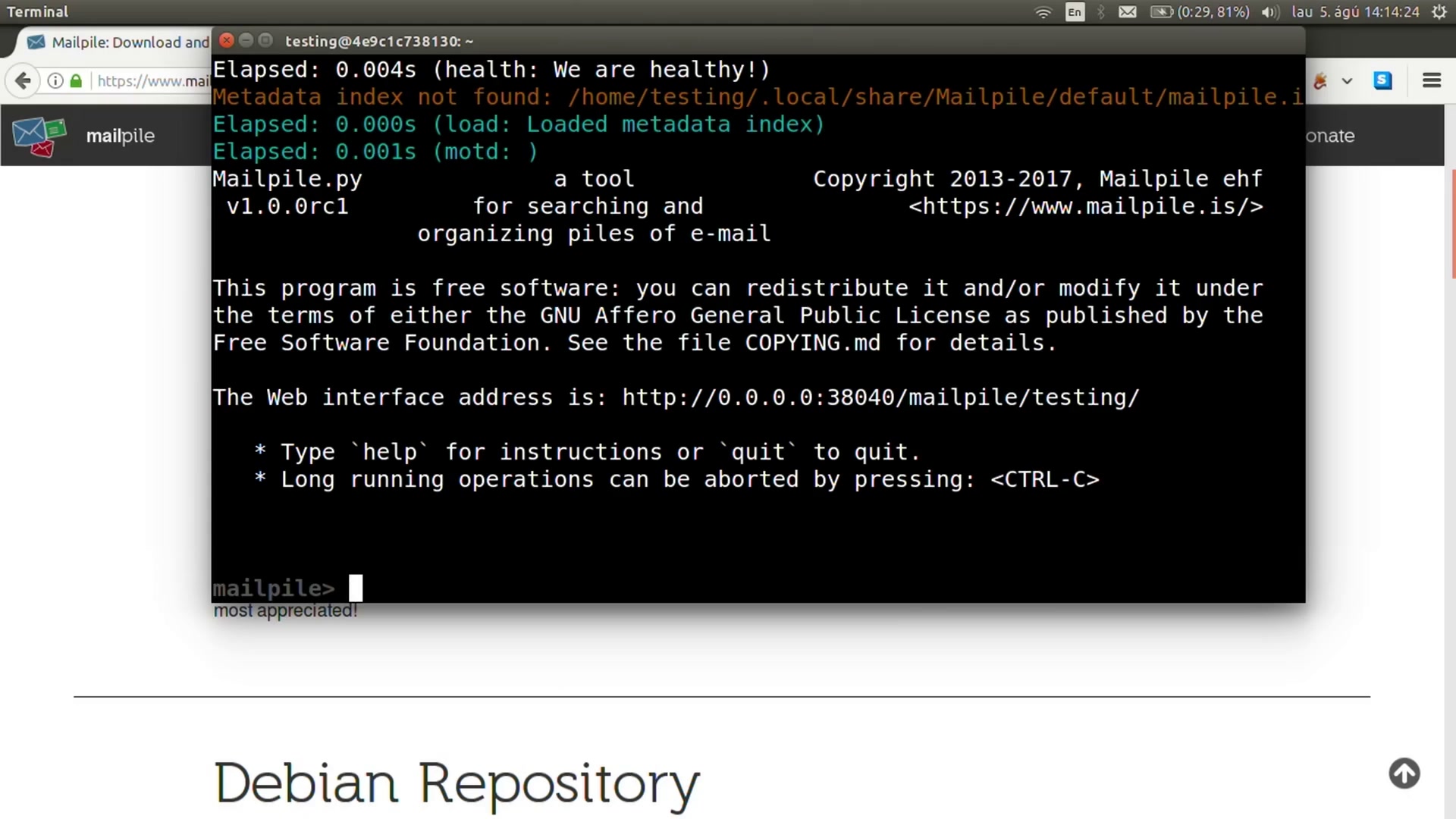Click the https://www.mailpile.is/ text in terminal

click(1086, 206)
